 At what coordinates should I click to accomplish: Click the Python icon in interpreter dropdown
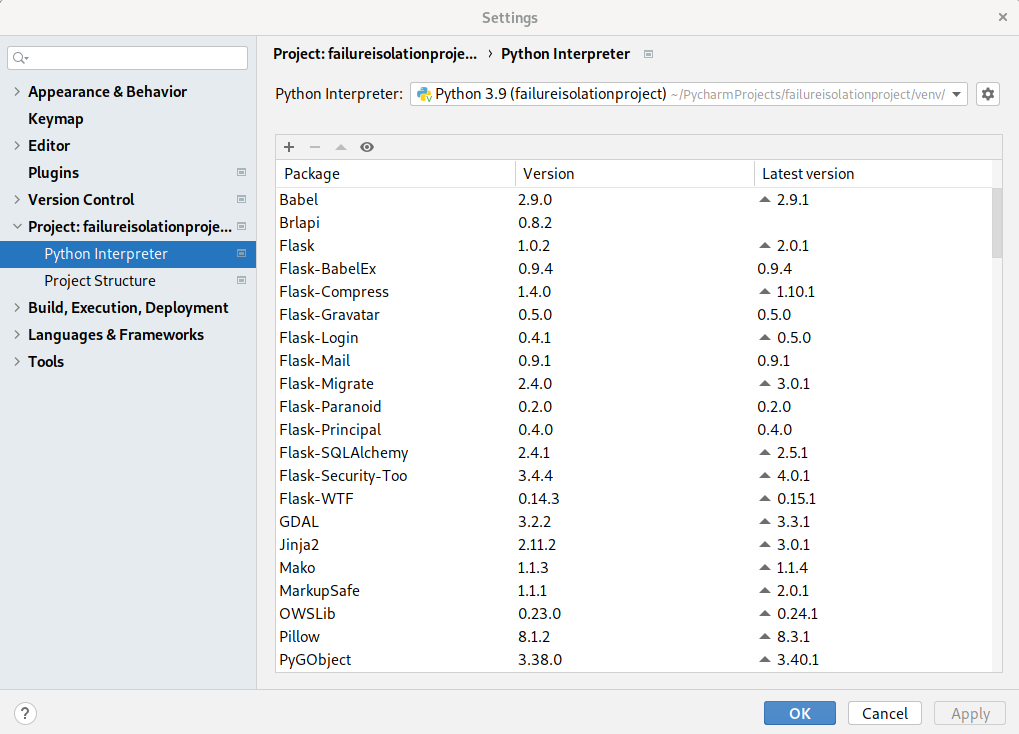424,94
